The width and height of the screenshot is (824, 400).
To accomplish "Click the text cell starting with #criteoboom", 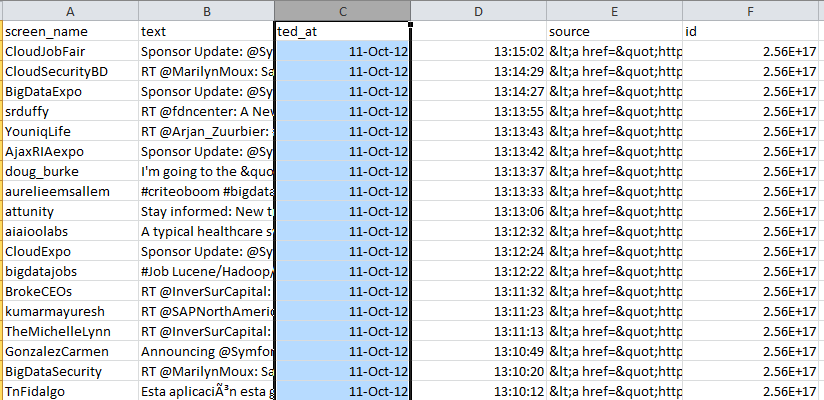I will click(205, 191).
